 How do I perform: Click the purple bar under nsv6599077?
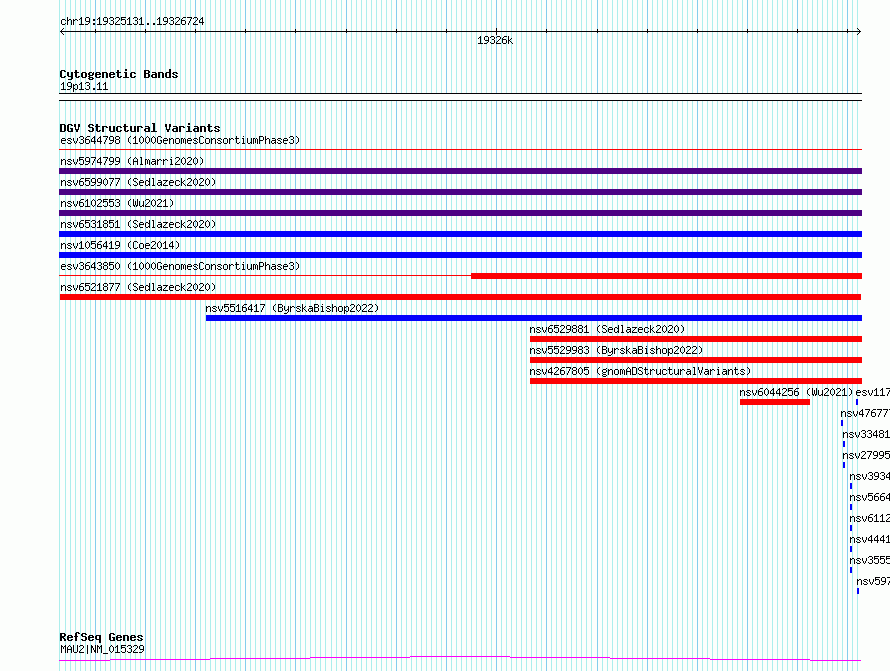[x=460, y=192]
